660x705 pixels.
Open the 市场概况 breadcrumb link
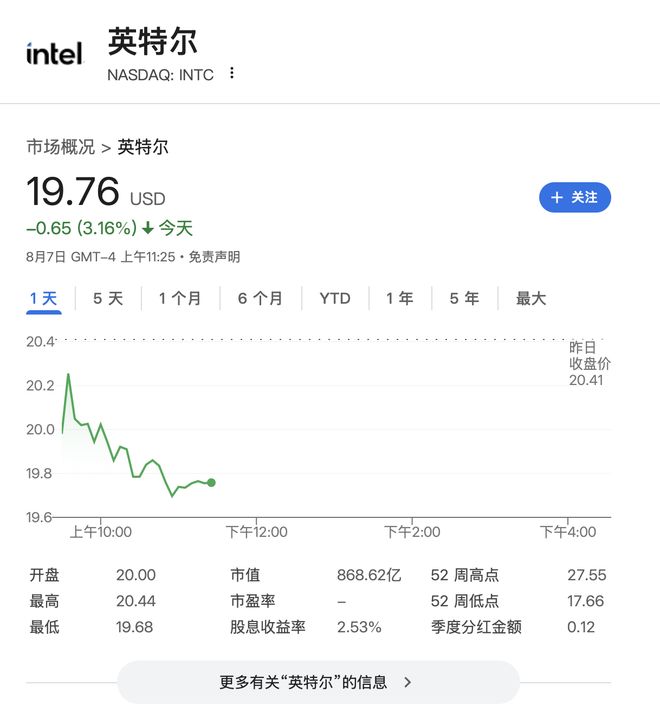[x=60, y=147]
